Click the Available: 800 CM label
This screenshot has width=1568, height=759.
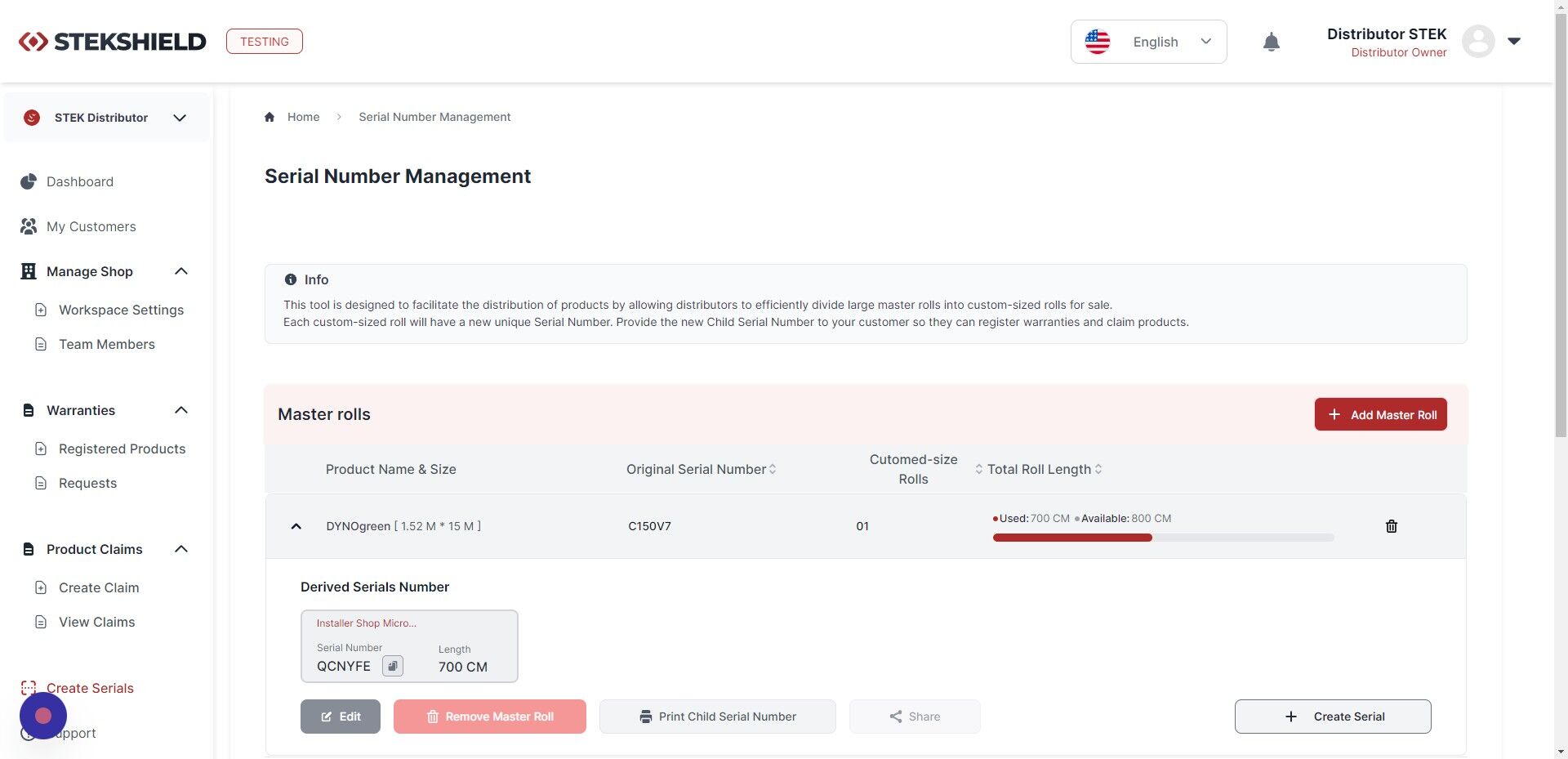tap(1126, 518)
